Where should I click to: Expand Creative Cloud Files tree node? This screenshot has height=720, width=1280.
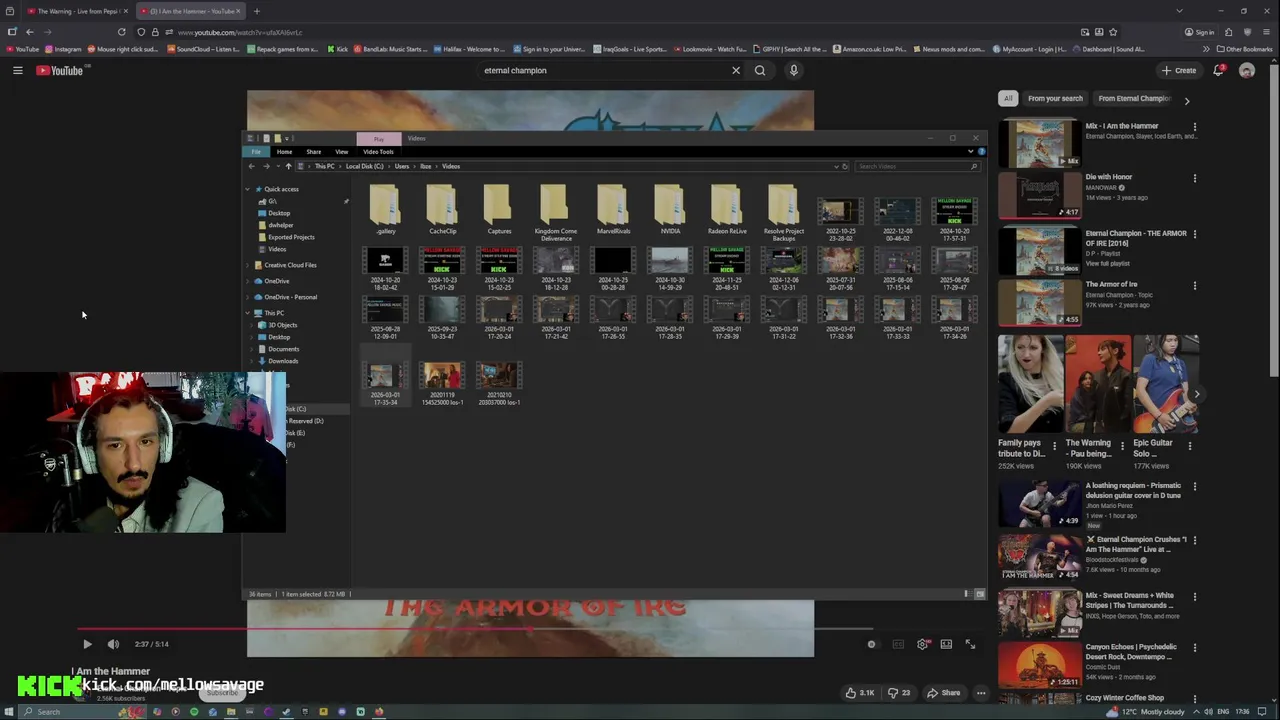click(x=248, y=265)
